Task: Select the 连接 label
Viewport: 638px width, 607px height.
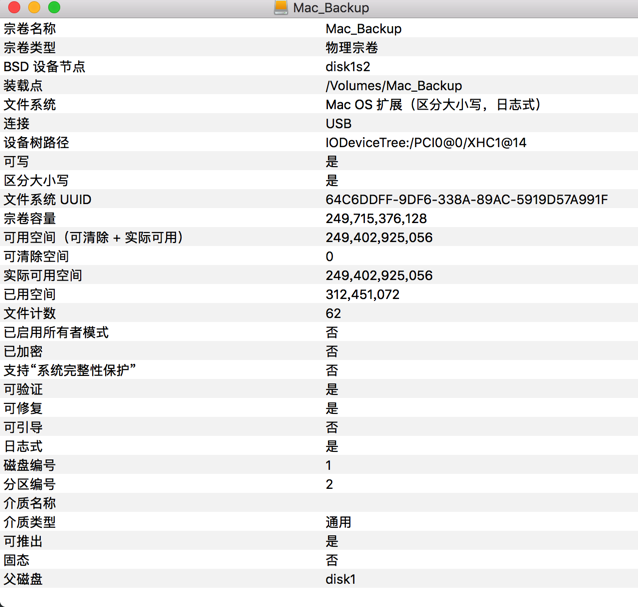Action: [x=17, y=124]
